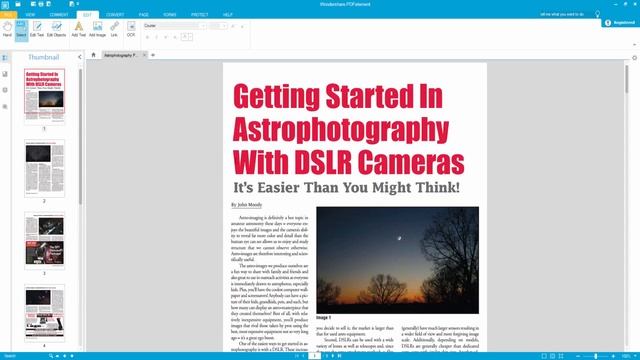The image size is (640, 360).
Task: Click the font color swatch
Action: [x=184, y=37]
